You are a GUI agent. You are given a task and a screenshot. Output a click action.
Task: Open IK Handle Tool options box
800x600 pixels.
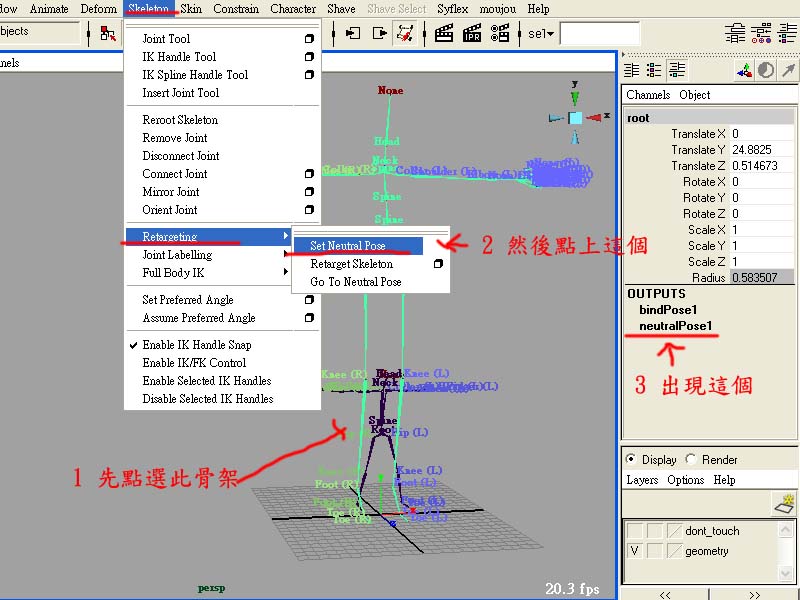309,57
